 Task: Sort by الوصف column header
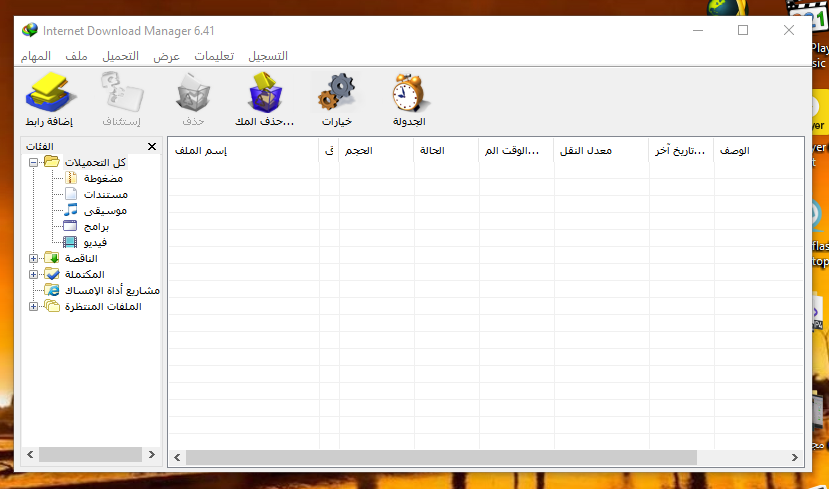(759, 151)
